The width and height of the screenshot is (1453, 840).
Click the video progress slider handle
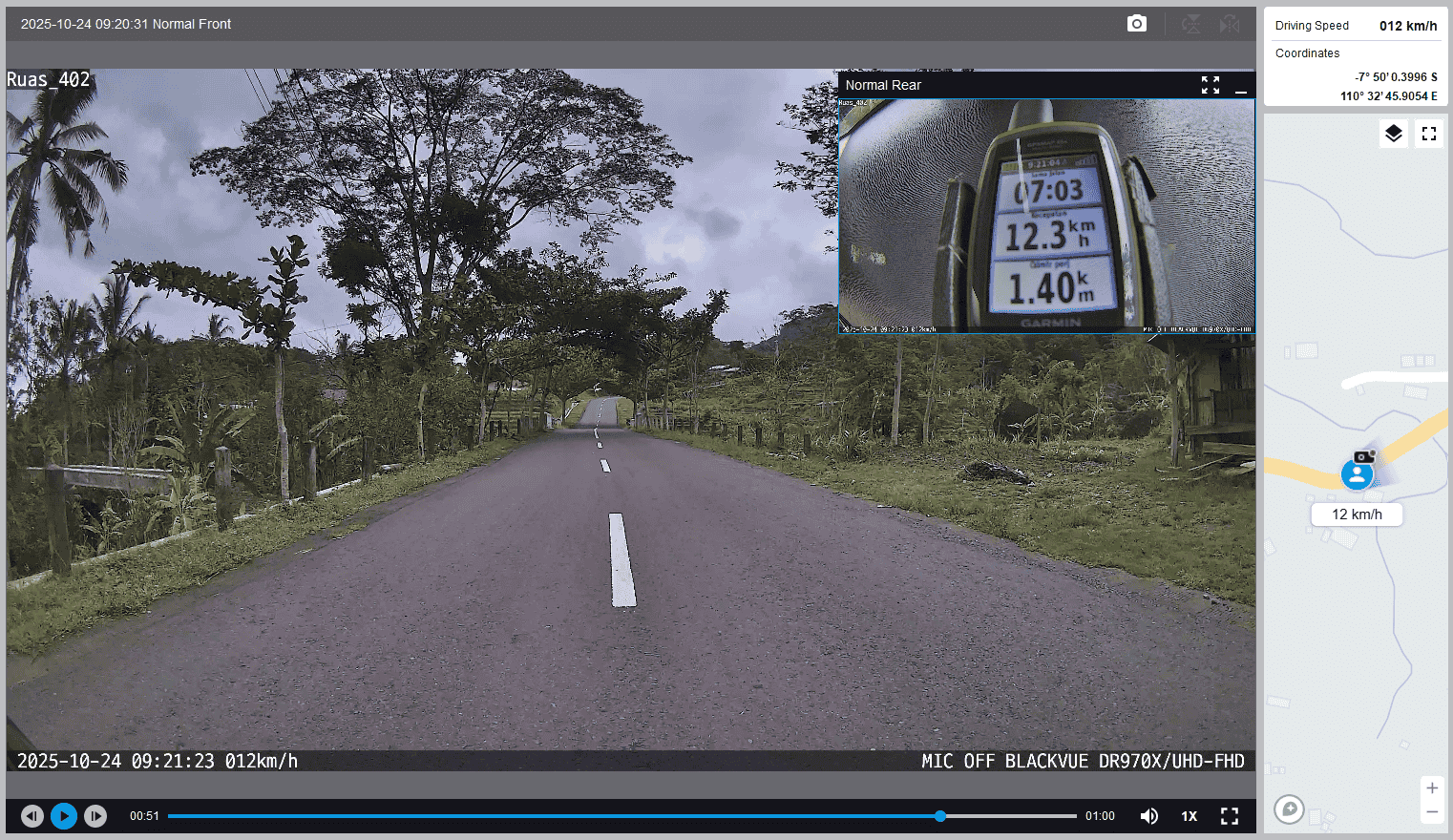coord(940,816)
